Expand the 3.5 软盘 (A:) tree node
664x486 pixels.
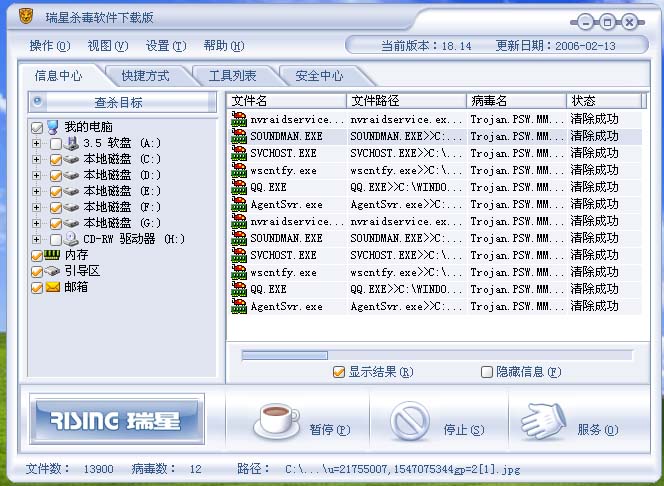click(x=36, y=144)
